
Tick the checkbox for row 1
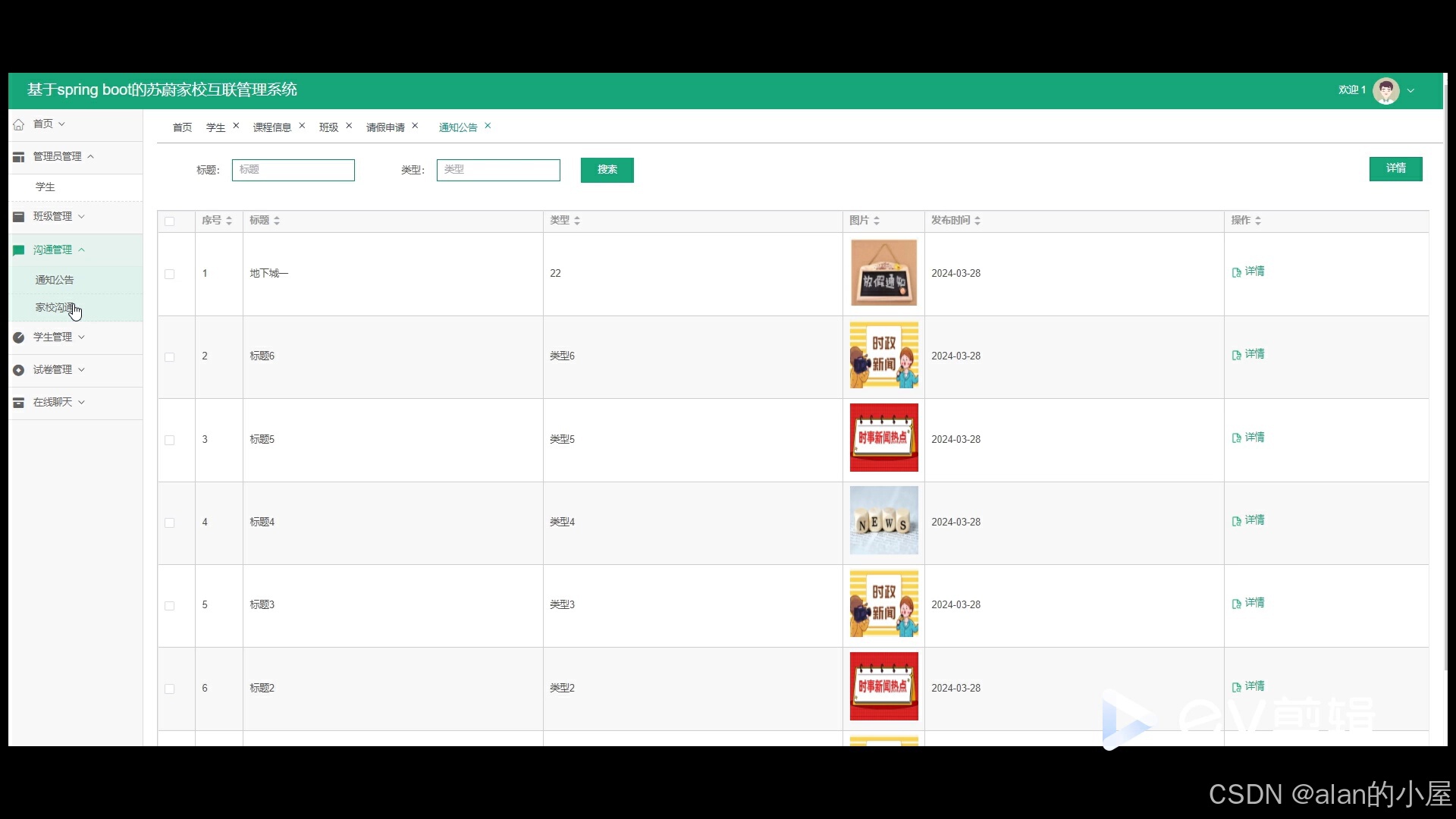(x=170, y=275)
